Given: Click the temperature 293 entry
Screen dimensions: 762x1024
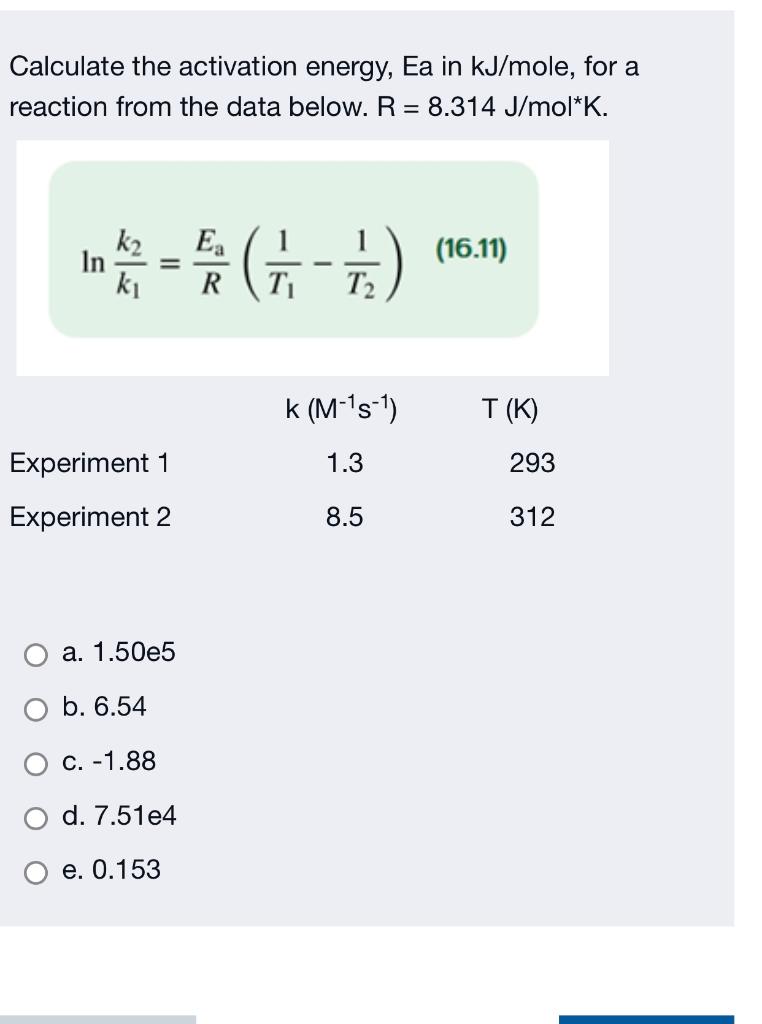Looking at the screenshot, I should (x=534, y=463).
